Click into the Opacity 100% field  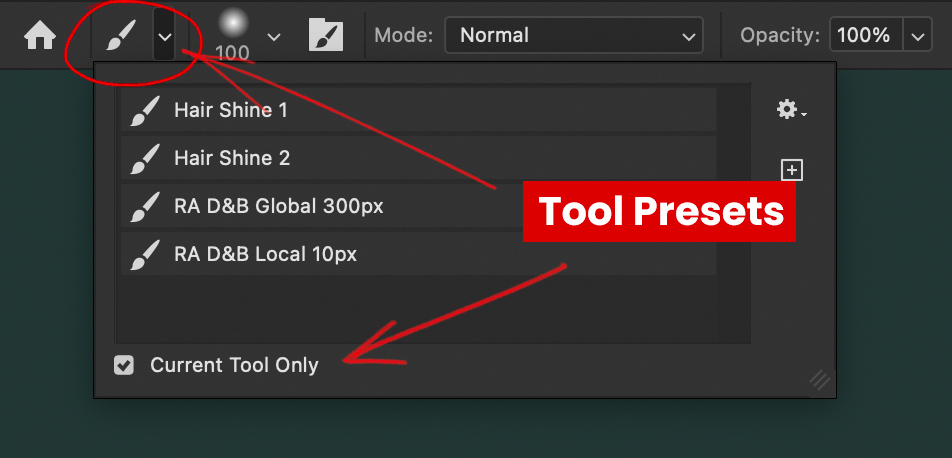[x=866, y=35]
